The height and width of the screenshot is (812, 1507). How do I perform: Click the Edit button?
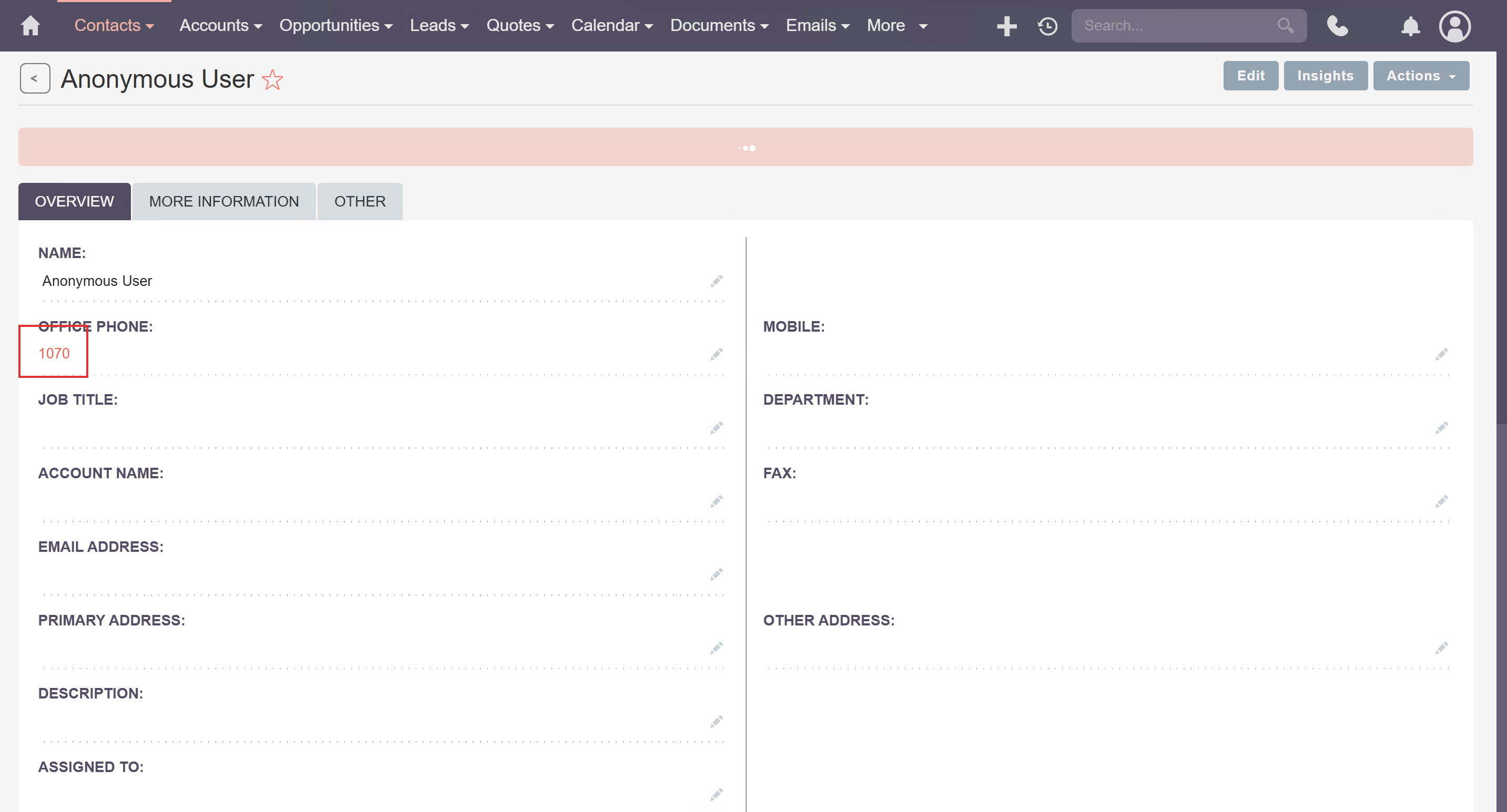pos(1250,76)
